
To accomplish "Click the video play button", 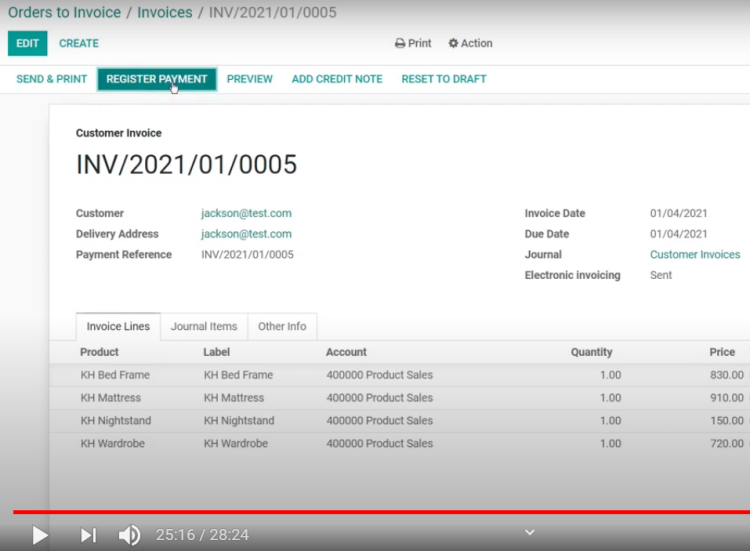I will pos(40,535).
